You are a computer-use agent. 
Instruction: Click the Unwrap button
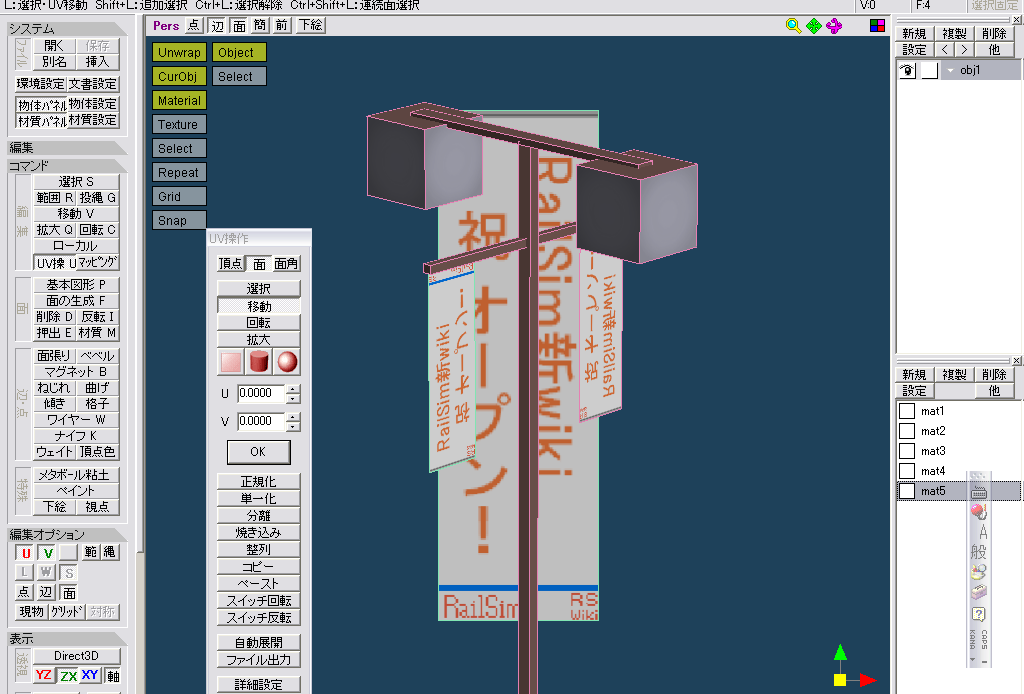pyautogui.click(x=179, y=52)
